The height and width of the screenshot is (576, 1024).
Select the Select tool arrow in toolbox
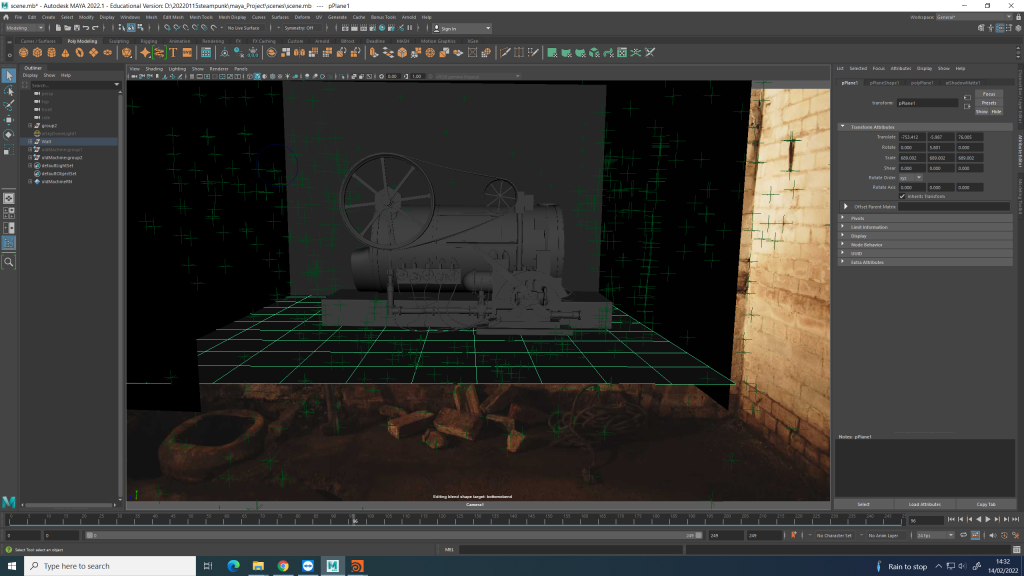[x=9, y=75]
